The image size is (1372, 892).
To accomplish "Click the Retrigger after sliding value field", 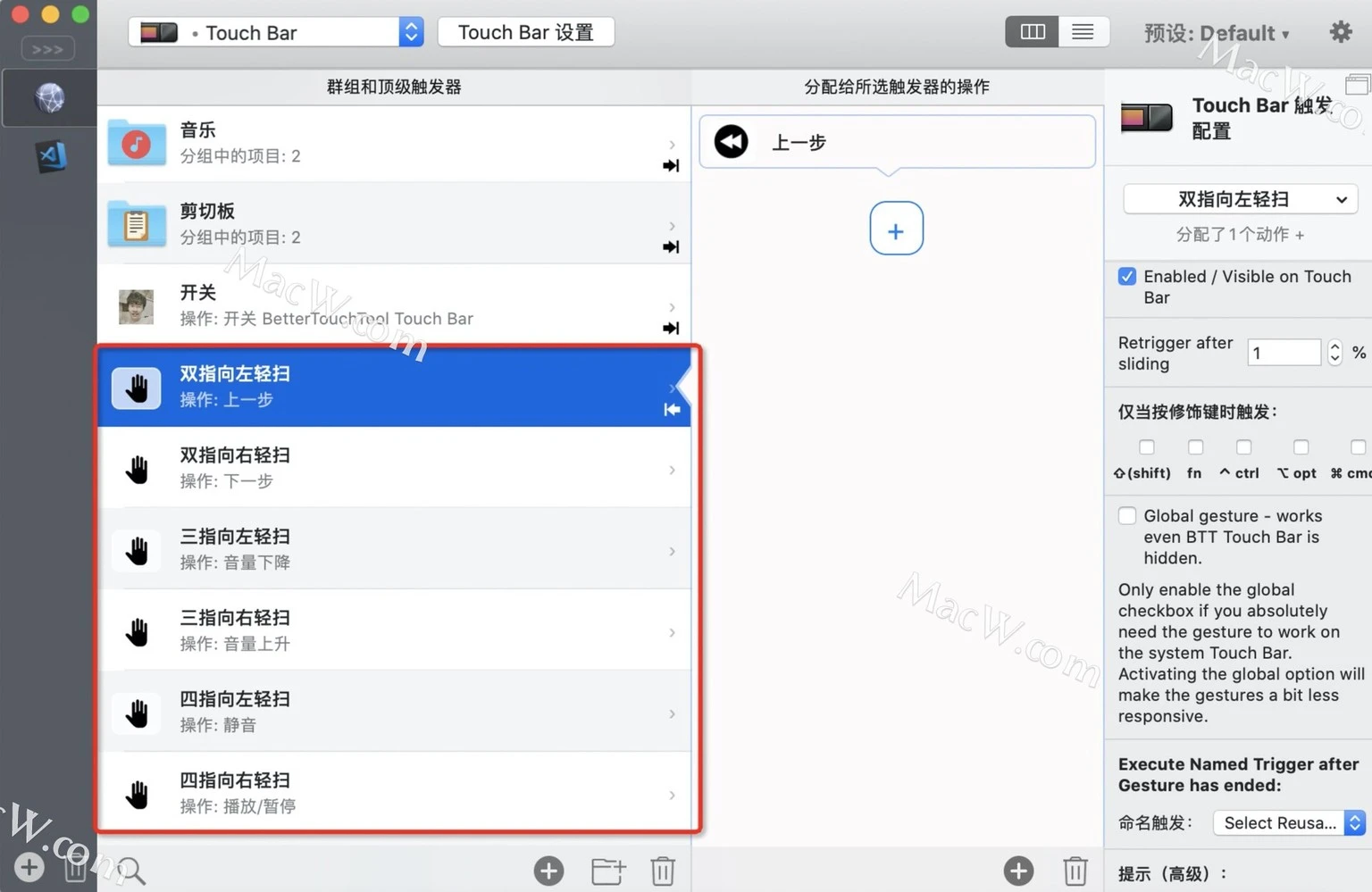I will pyautogui.click(x=1284, y=353).
